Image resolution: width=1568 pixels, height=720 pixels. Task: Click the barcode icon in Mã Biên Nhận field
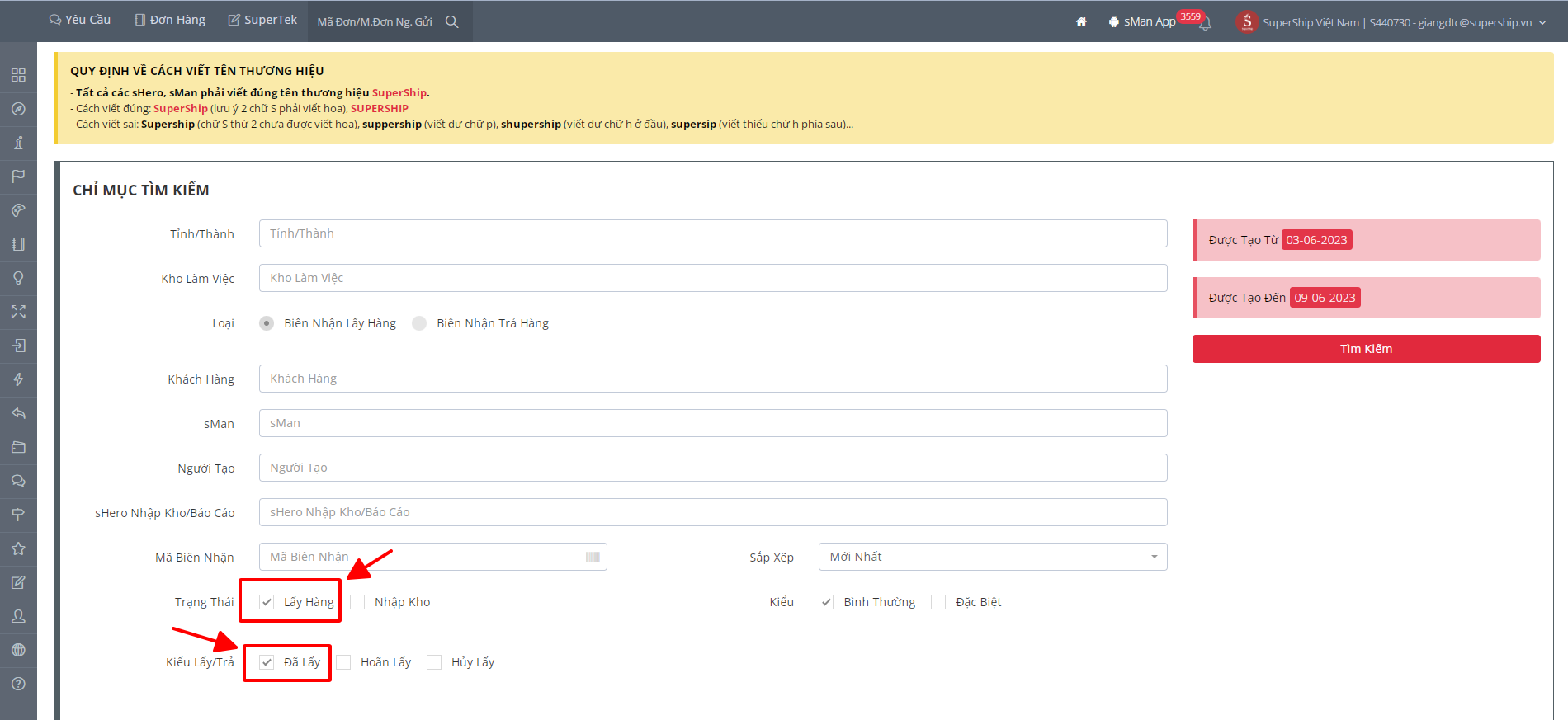[x=593, y=558]
